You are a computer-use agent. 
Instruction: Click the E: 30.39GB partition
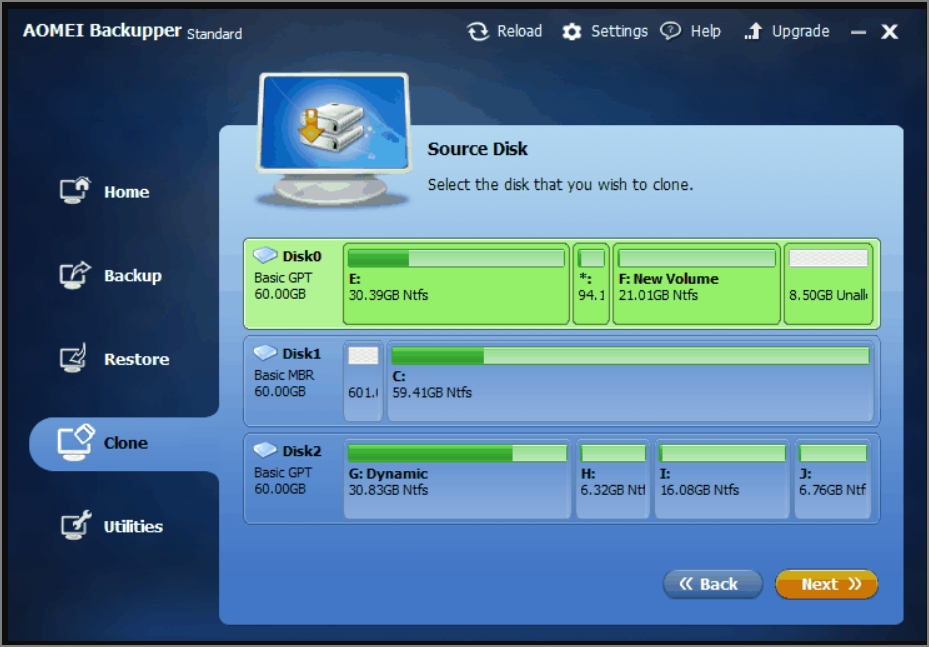(x=455, y=285)
